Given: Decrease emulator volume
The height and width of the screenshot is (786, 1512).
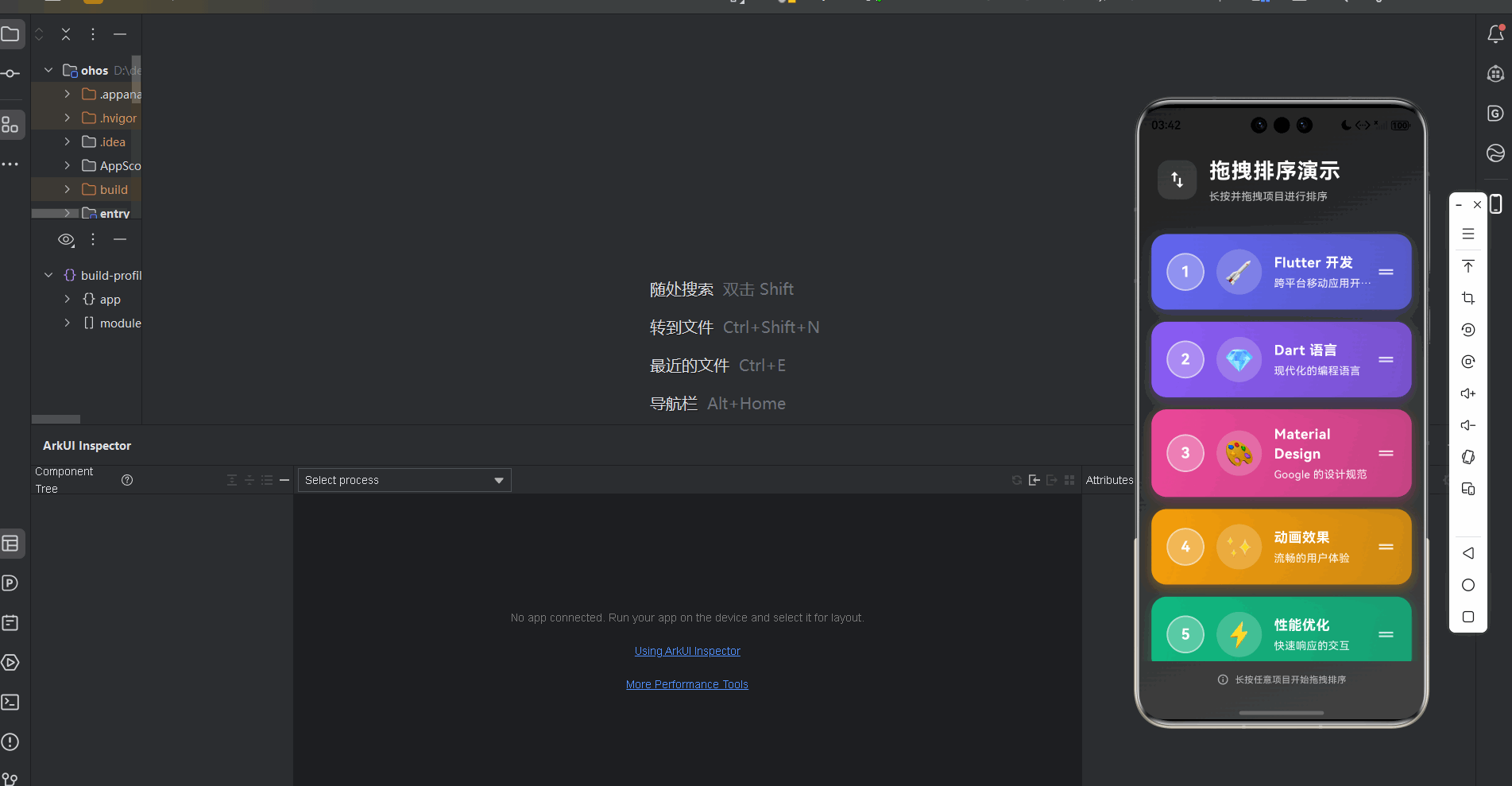Looking at the screenshot, I should pyautogui.click(x=1468, y=425).
